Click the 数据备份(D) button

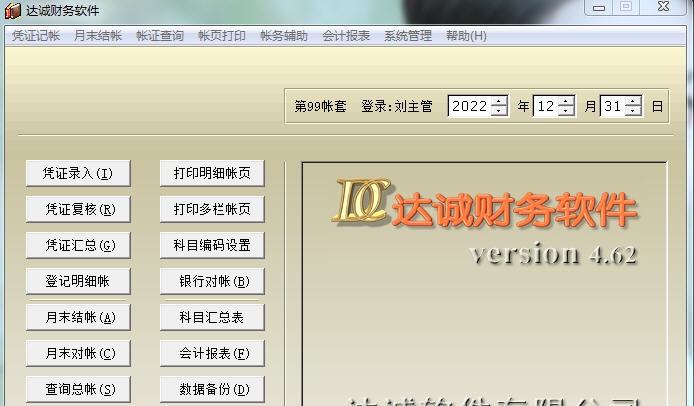[x=212, y=389]
